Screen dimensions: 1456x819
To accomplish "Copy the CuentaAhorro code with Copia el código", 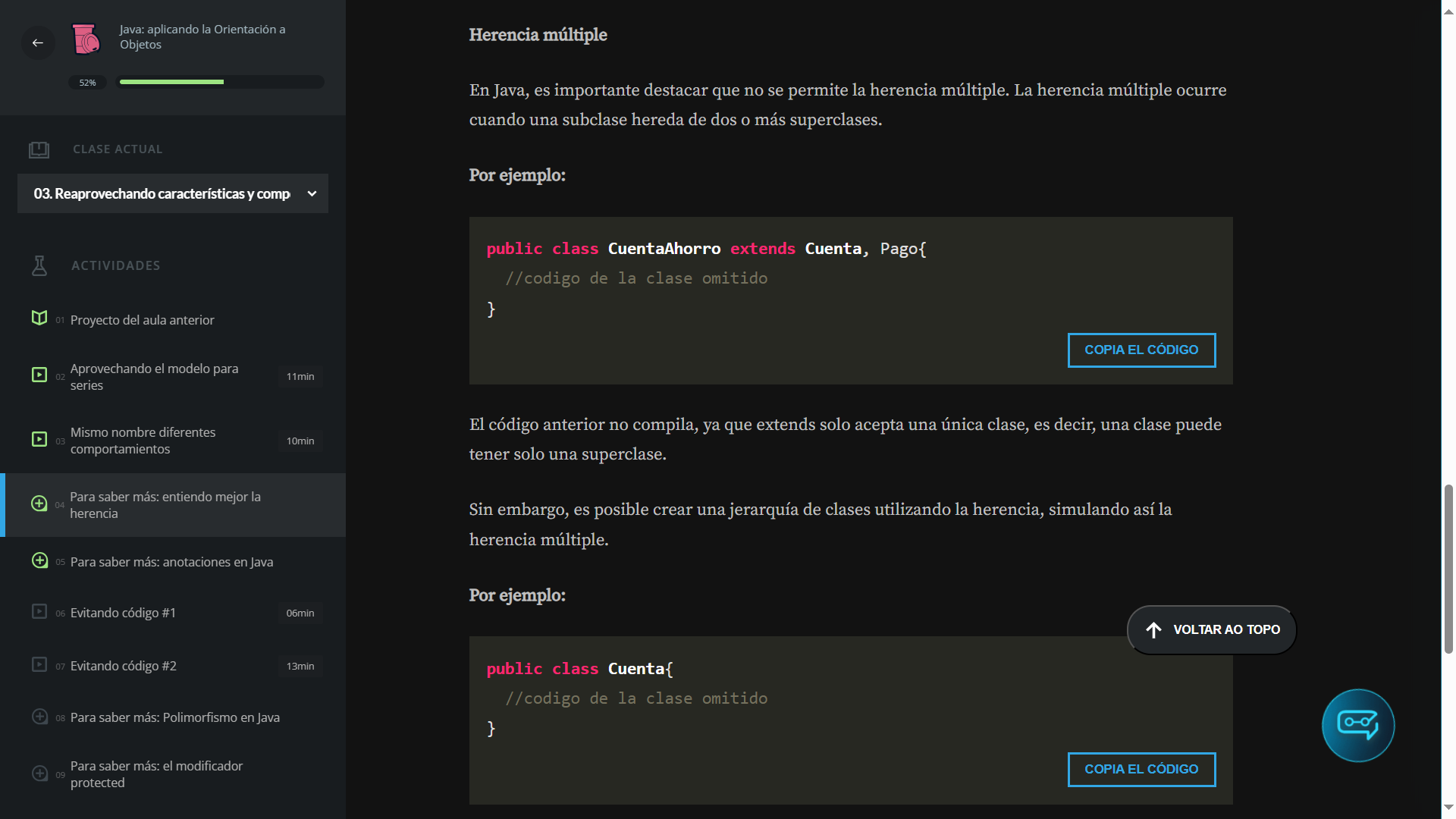I will (1141, 350).
